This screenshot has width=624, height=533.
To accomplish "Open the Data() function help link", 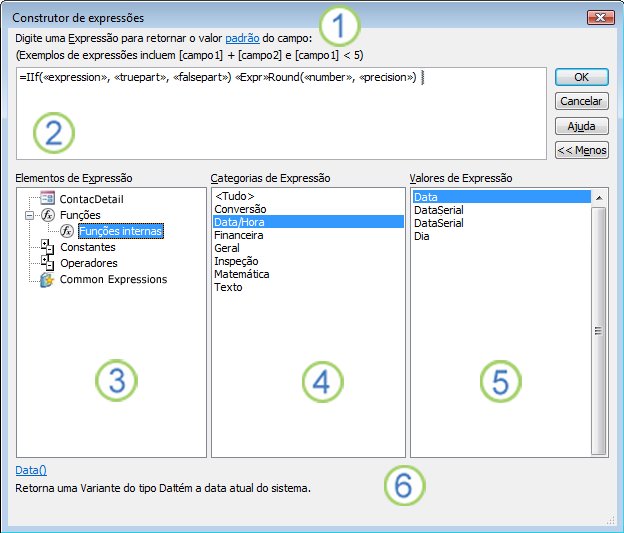I will [x=31, y=470].
